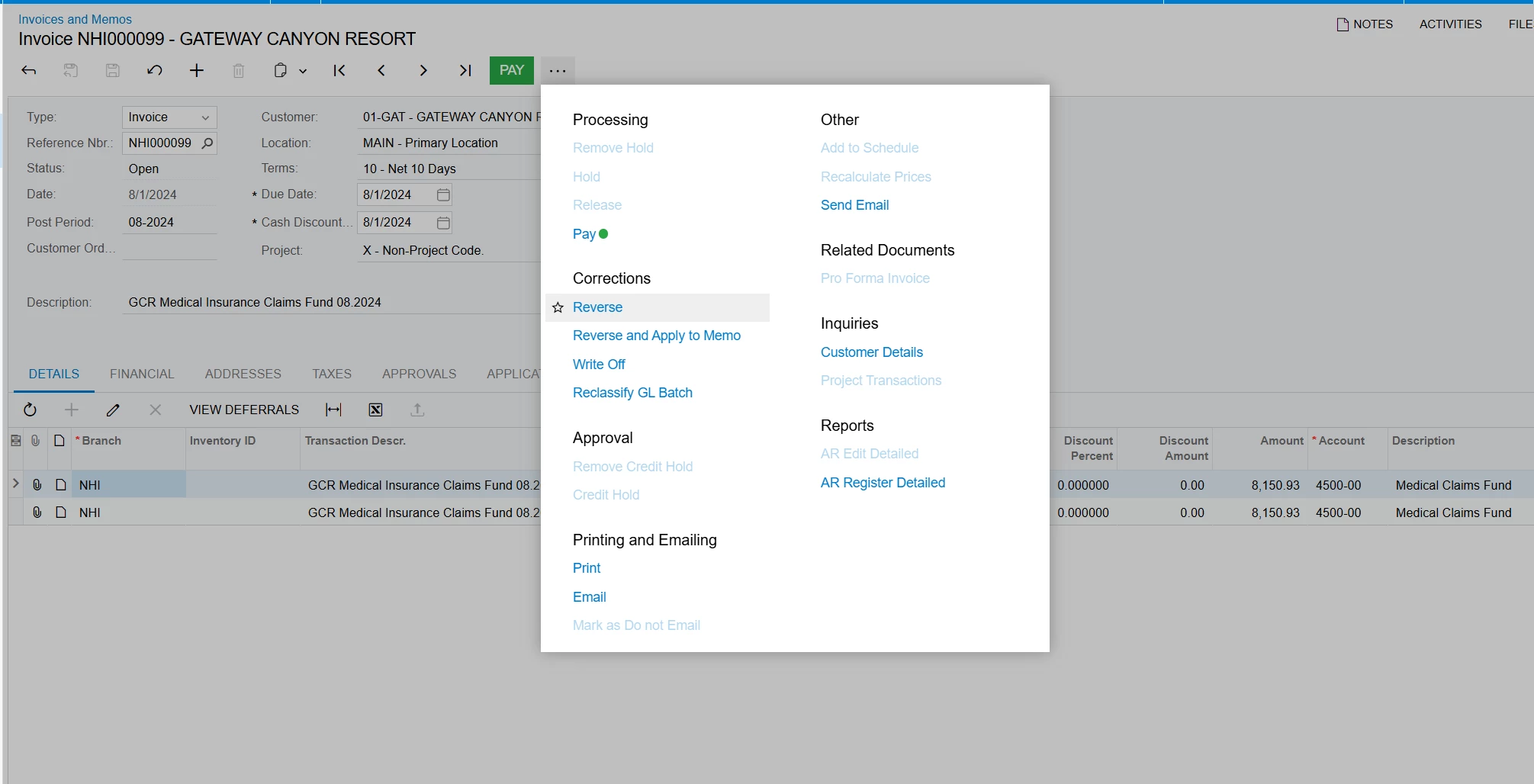Switch to the TAXES tab
Screen dimensions: 1534x784
pyautogui.click(x=332, y=374)
